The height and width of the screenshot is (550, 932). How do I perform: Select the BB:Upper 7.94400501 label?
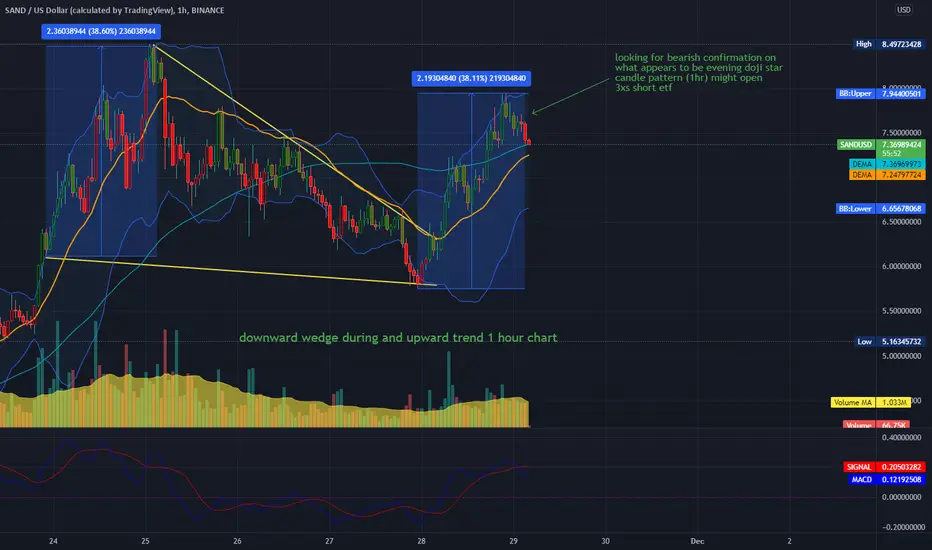coord(880,93)
